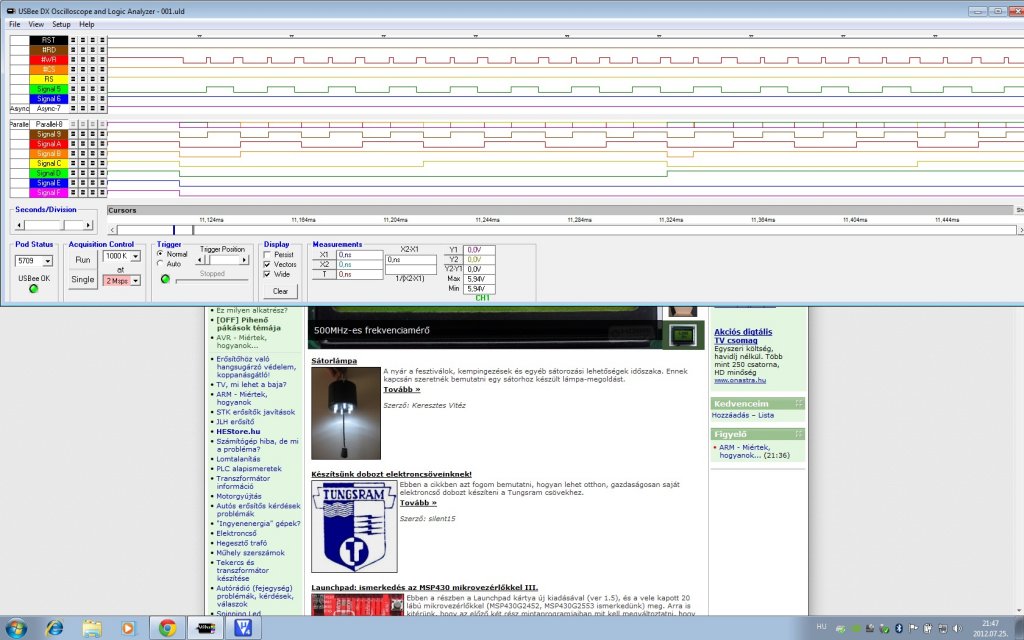Uncheck the Vectors display option
This screenshot has width=1024, height=640.
coord(265,264)
